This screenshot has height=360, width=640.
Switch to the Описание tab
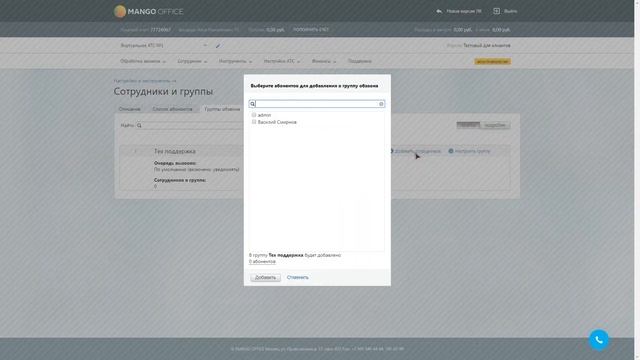pyautogui.click(x=129, y=109)
